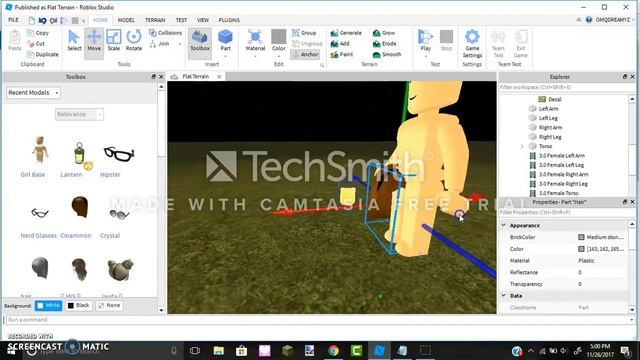The width and height of the screenshot is (640, 360).
Task: Select the Cinammon hair thumbnail
Action: 80,208
